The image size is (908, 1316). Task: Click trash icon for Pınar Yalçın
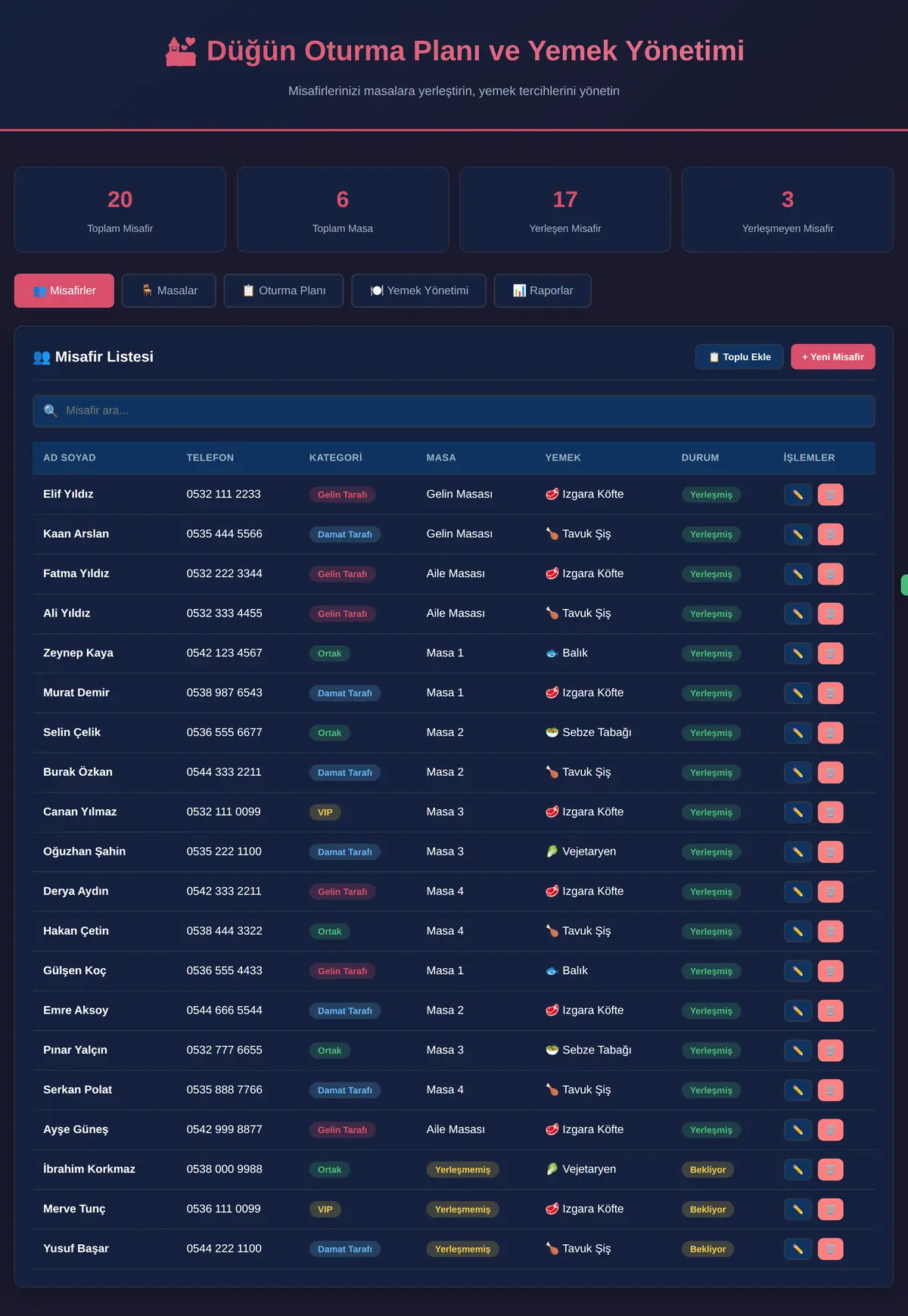831,1051
